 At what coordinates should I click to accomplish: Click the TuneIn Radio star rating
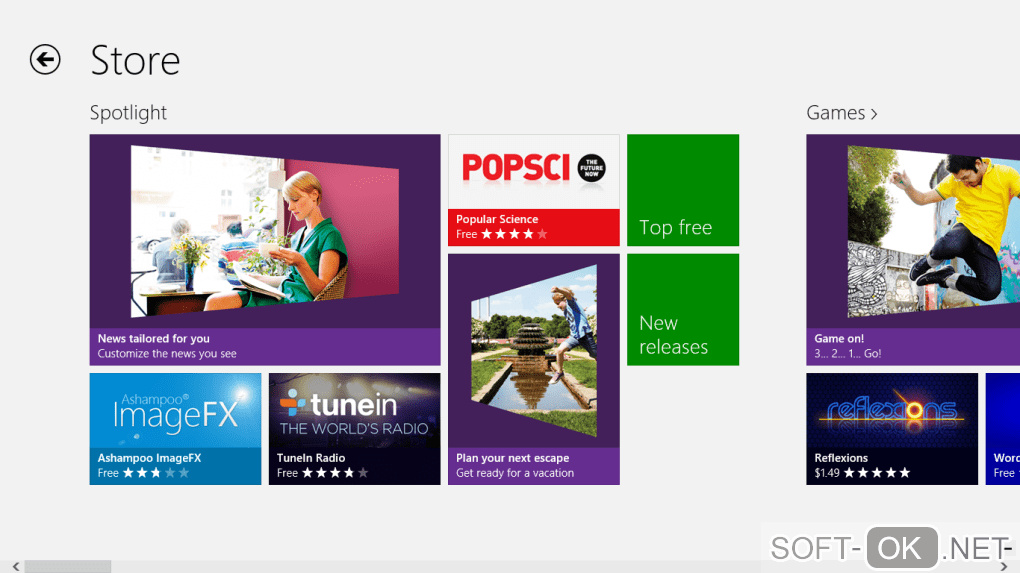pyautogui.click(x=335, y=473)
